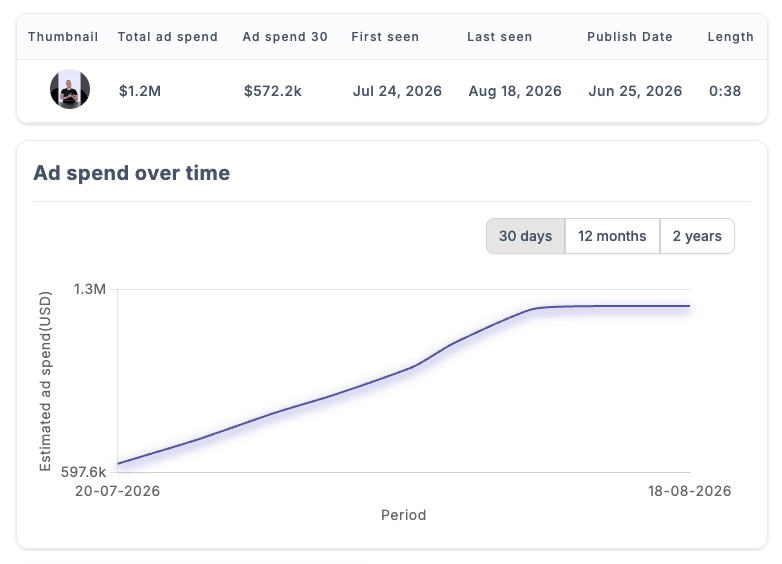
Task: Sort by First seen column header
Action: [x=385, y=37]
